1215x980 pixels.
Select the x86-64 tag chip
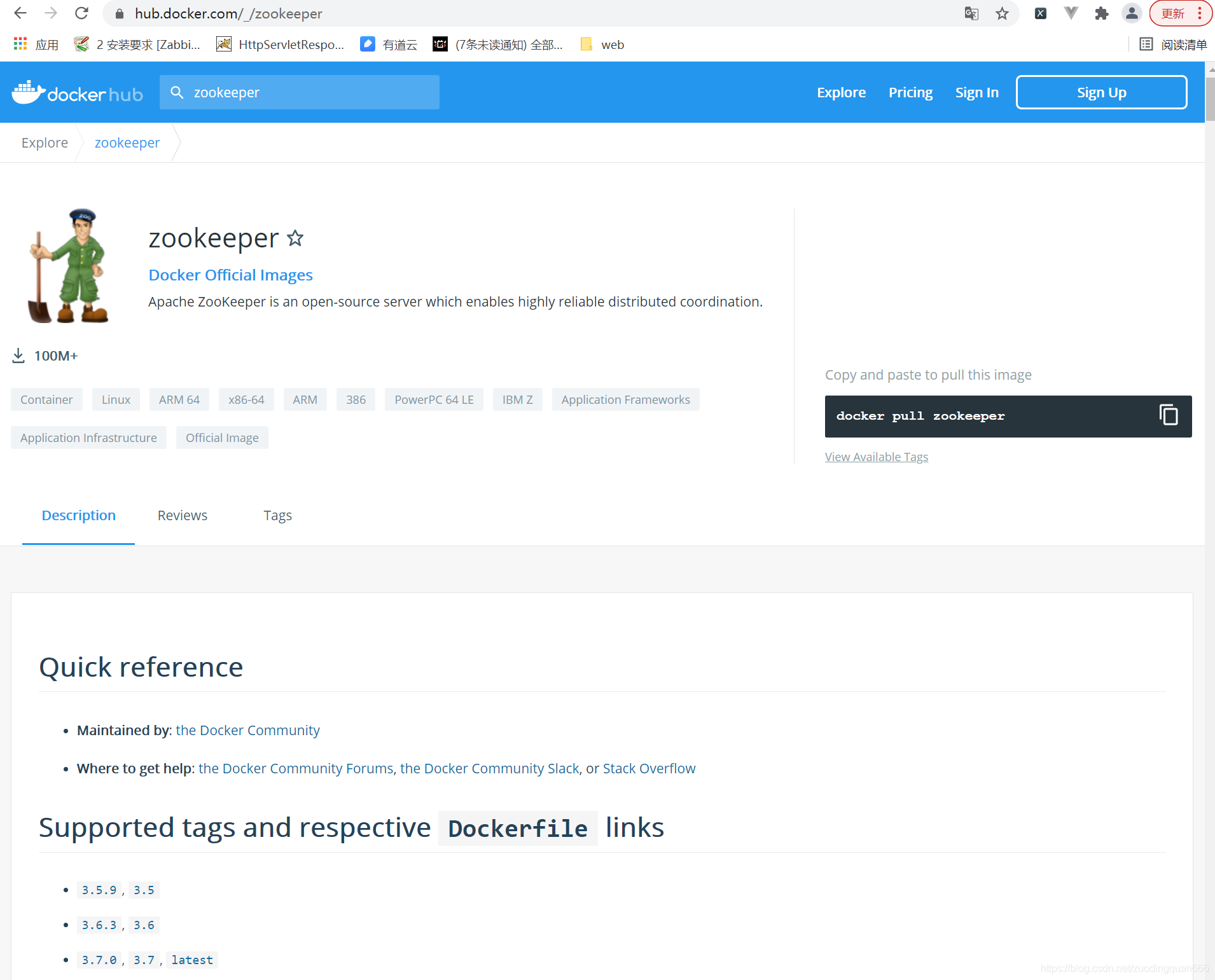pos(246,399)
